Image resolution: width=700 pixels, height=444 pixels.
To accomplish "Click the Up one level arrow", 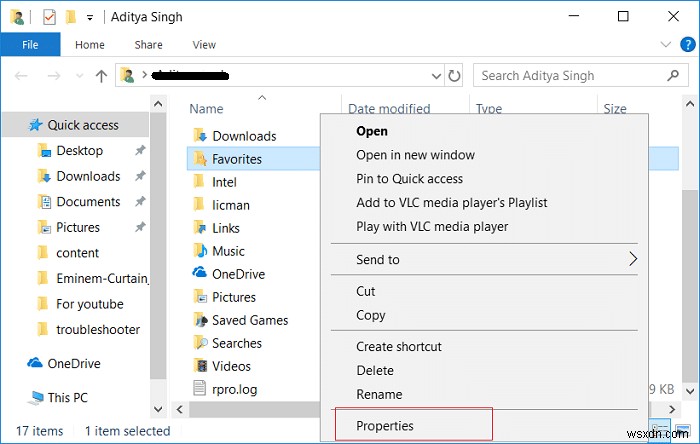I will [100, 76].
